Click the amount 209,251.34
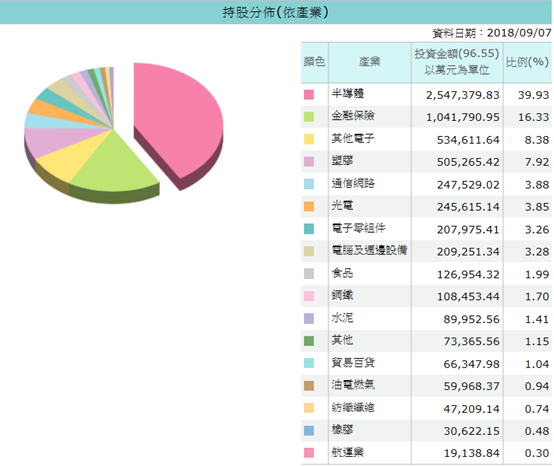The height and width of the screenshot is (466, 554). 468,252
